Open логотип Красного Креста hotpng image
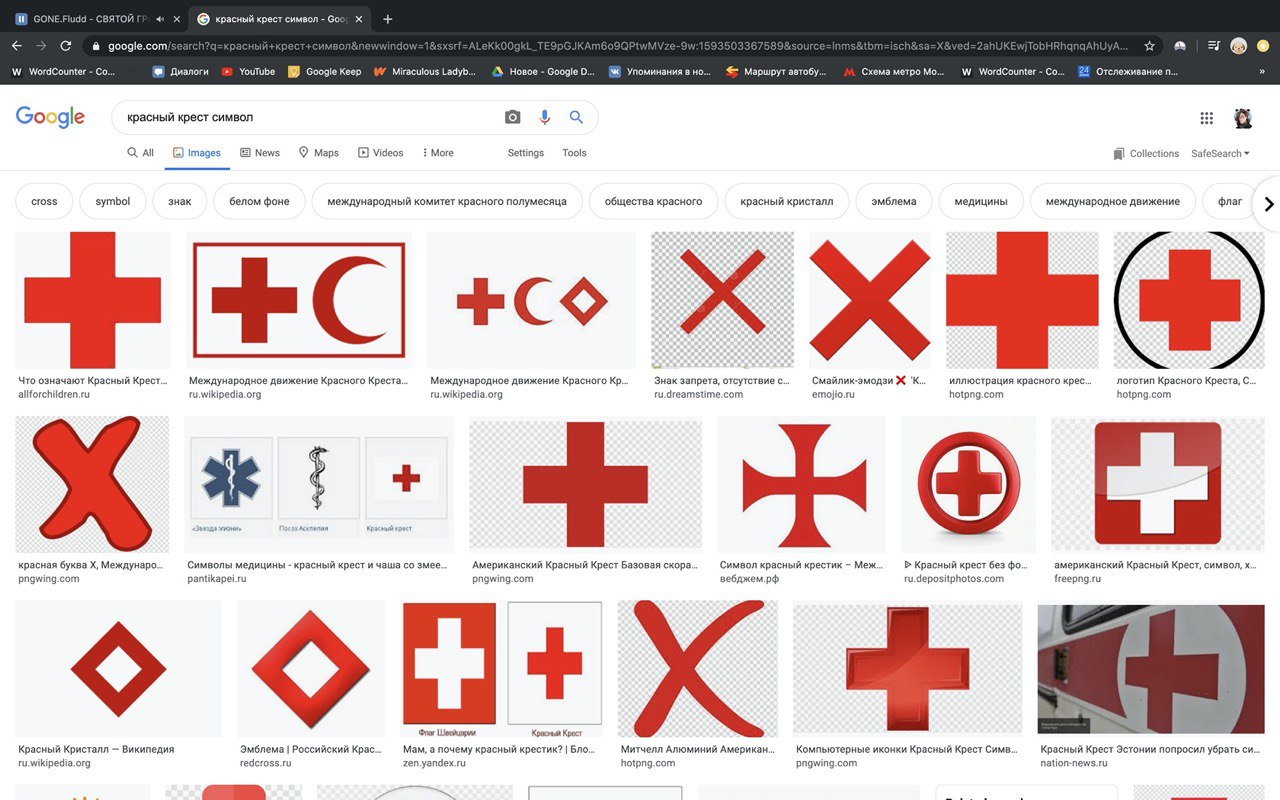 click(x=1189, y=300)
